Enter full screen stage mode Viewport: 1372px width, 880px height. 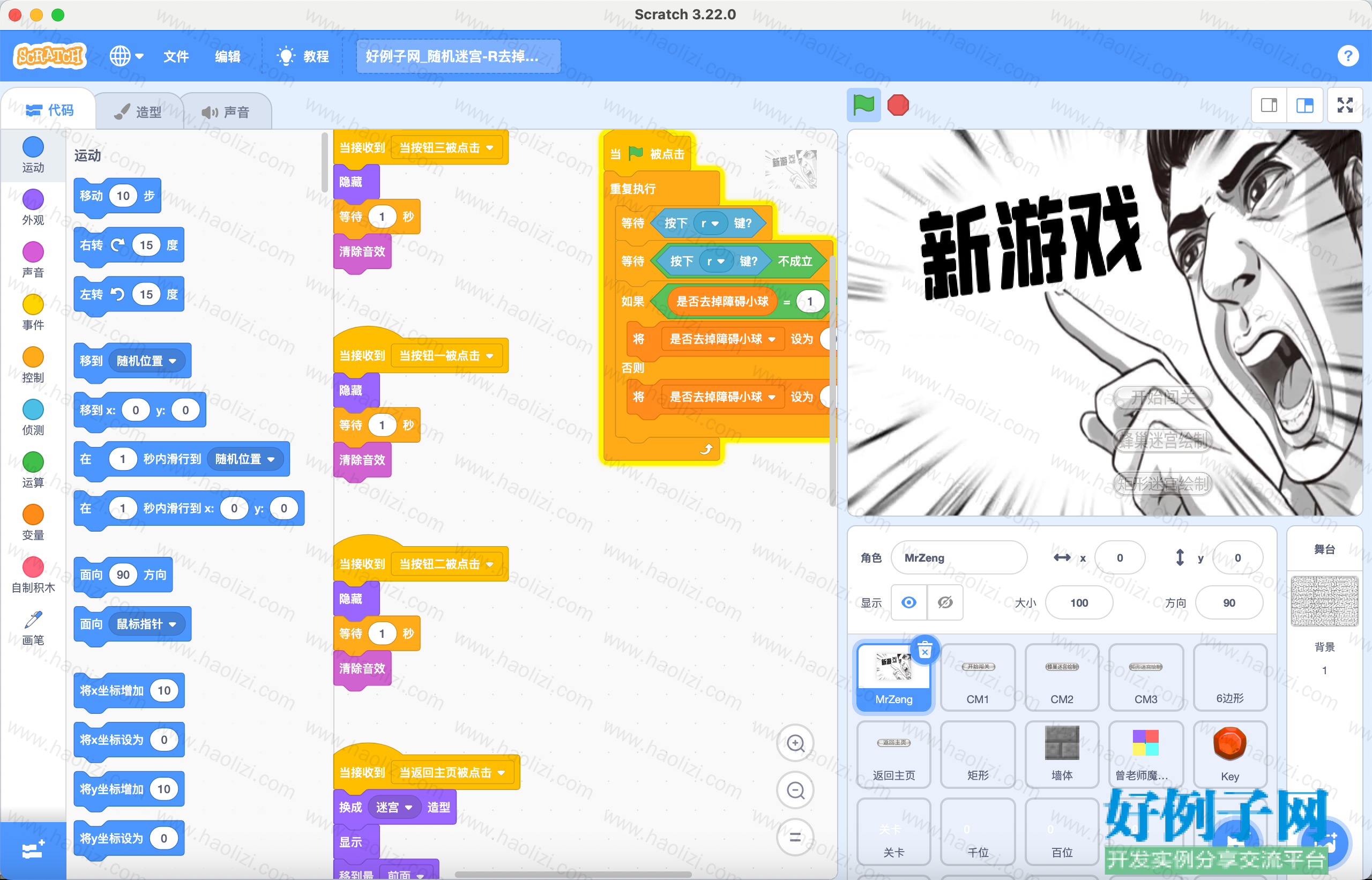pyautogui.click(x=1345, y=105)
